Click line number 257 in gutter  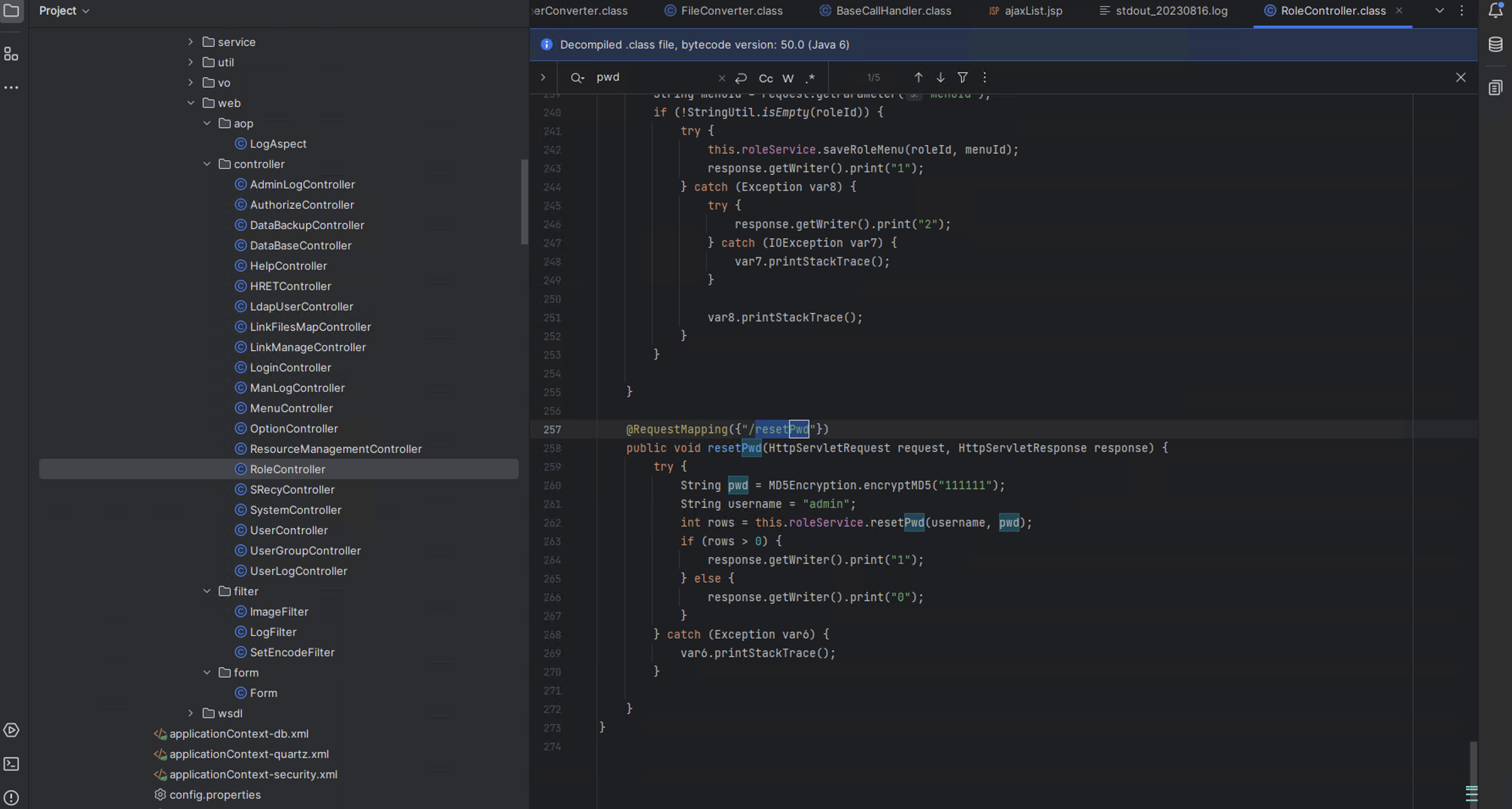coord(552,429)
